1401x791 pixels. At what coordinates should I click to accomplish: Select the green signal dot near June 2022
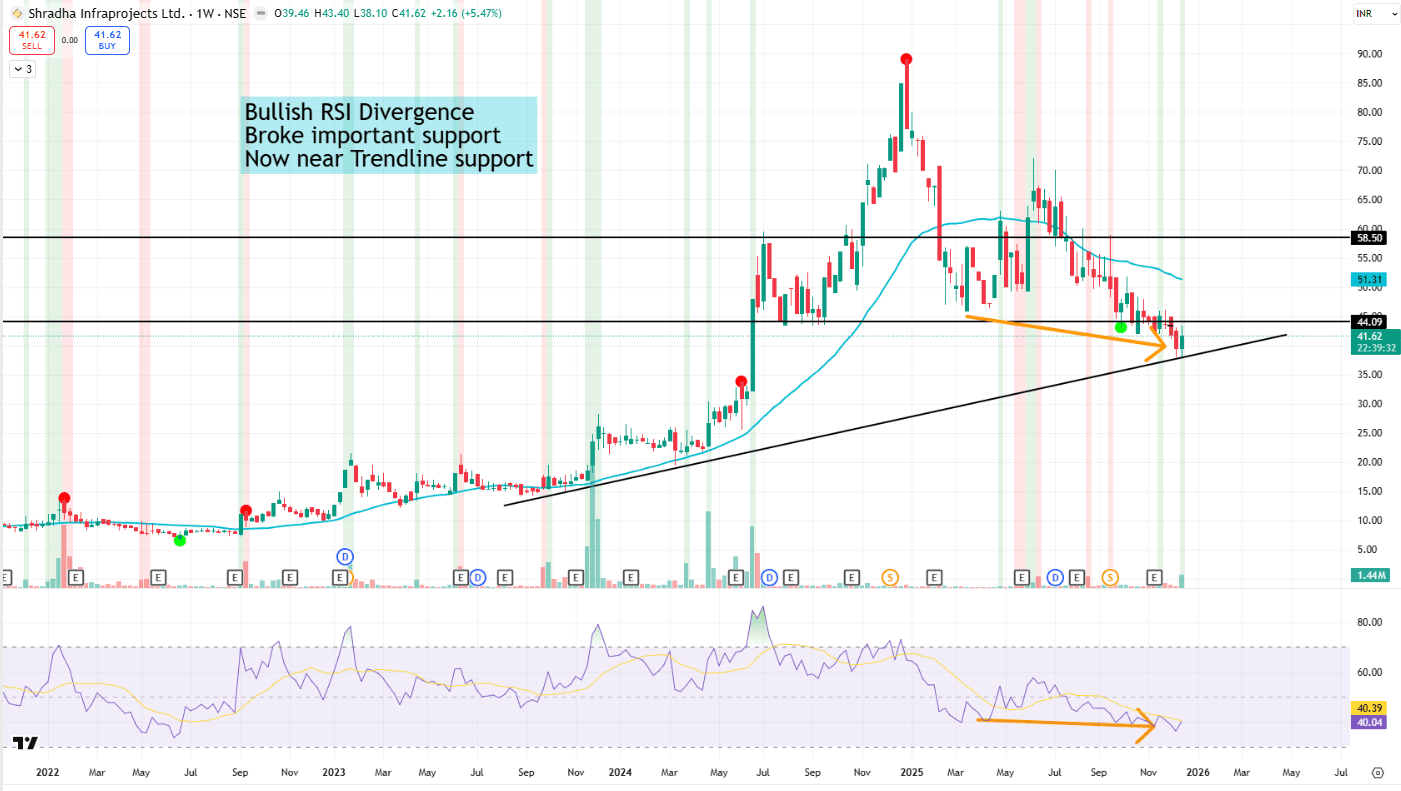pyautogui.click(x=180, y=540)
